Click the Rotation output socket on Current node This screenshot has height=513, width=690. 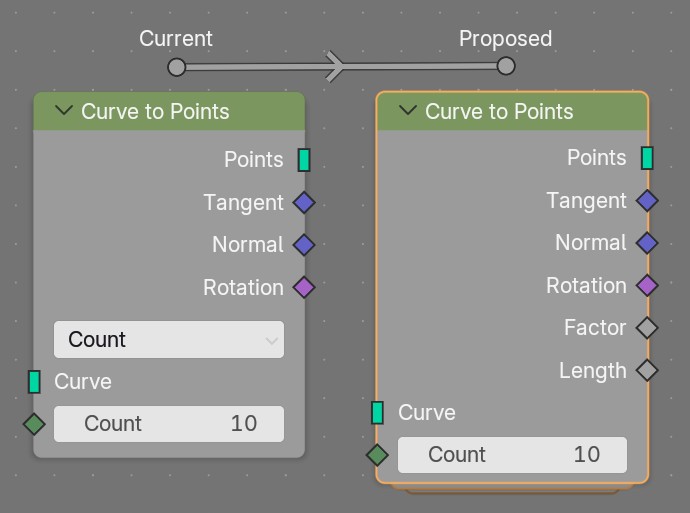(x=304, y=287)
